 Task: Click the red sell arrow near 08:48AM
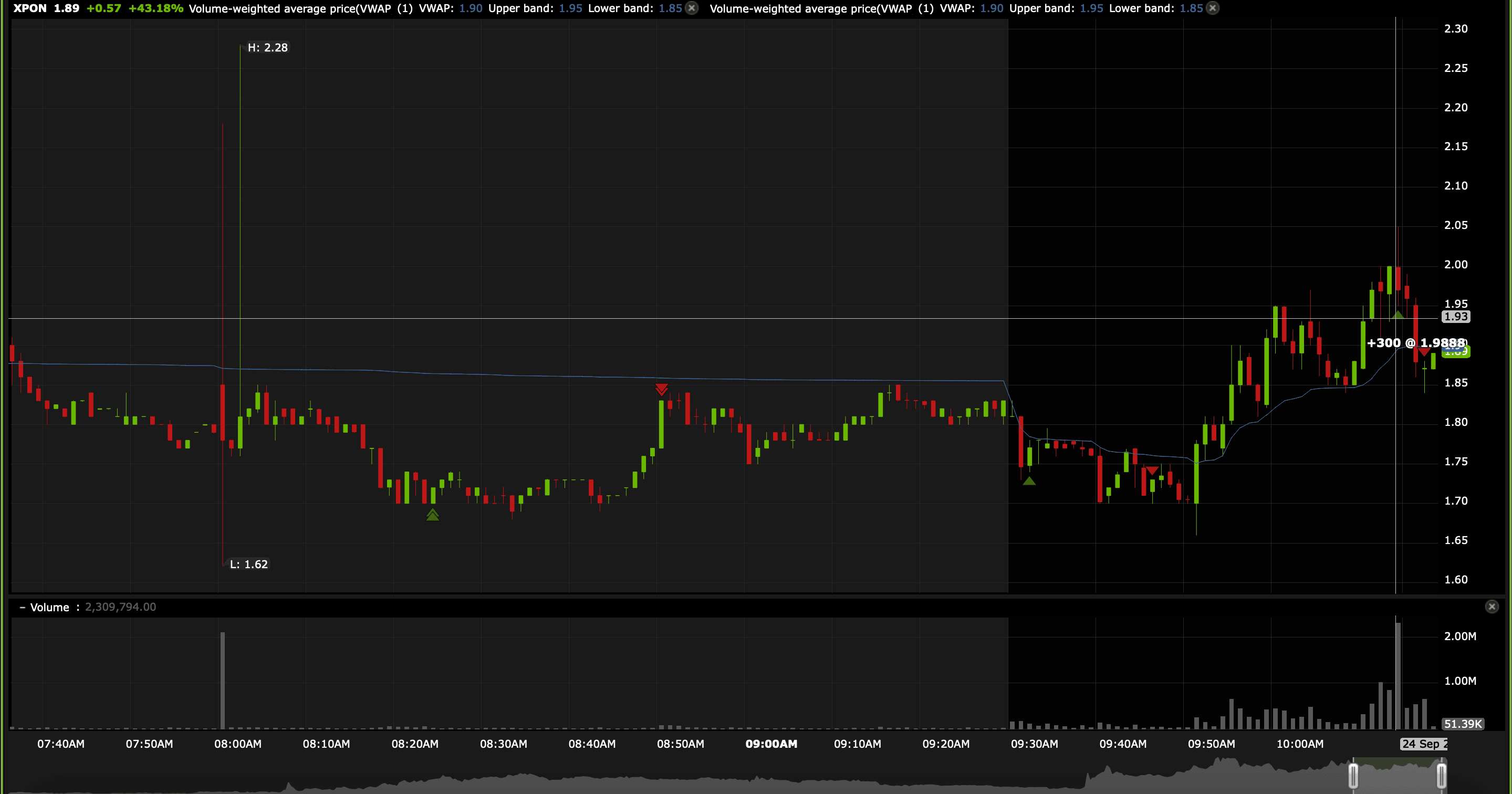662,390
